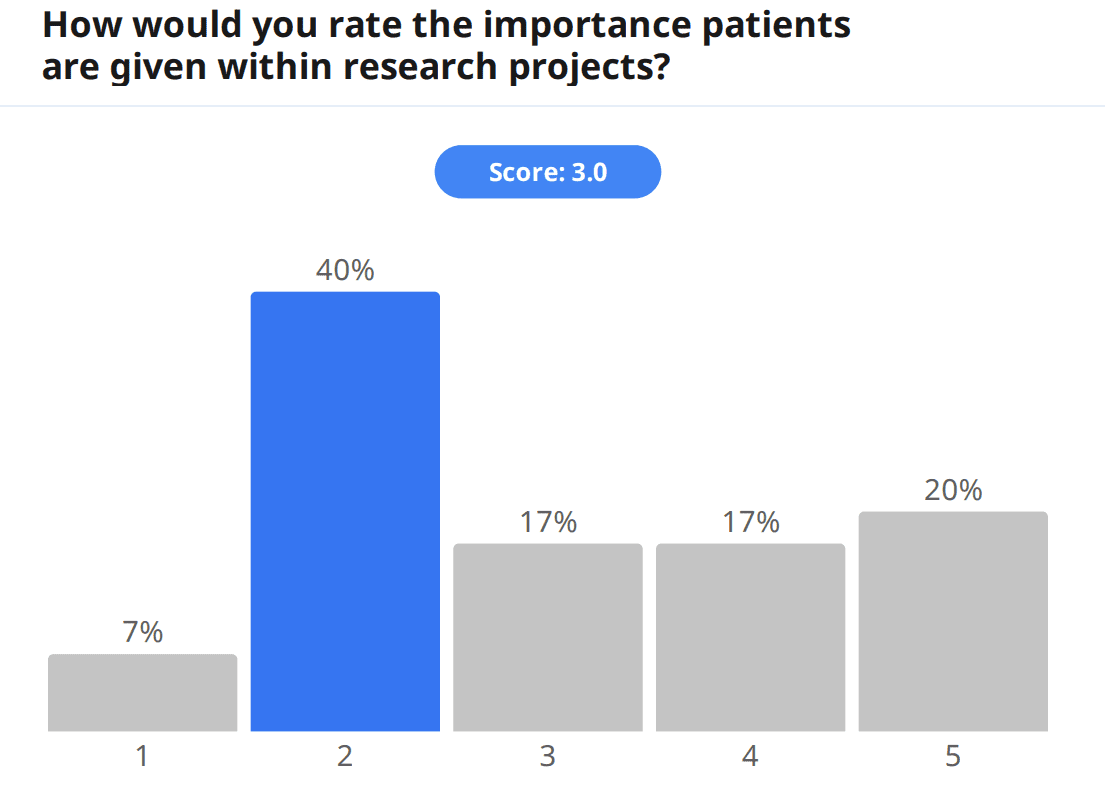The image size is (1105, 790).
Task: Click the horizontal divider line under the heading
Action: pyautogui.click(x=552, y=105)
